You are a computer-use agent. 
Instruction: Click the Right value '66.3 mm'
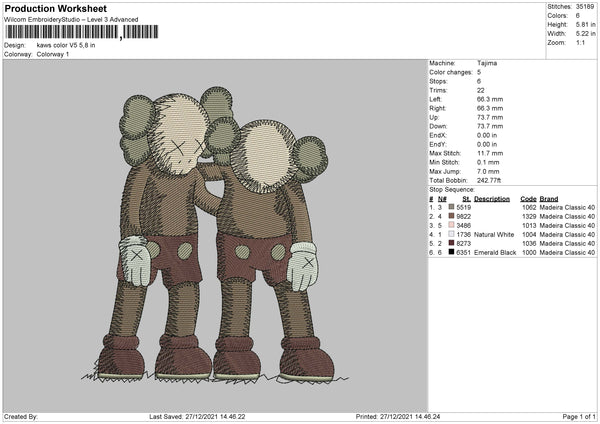click(490, 108)
